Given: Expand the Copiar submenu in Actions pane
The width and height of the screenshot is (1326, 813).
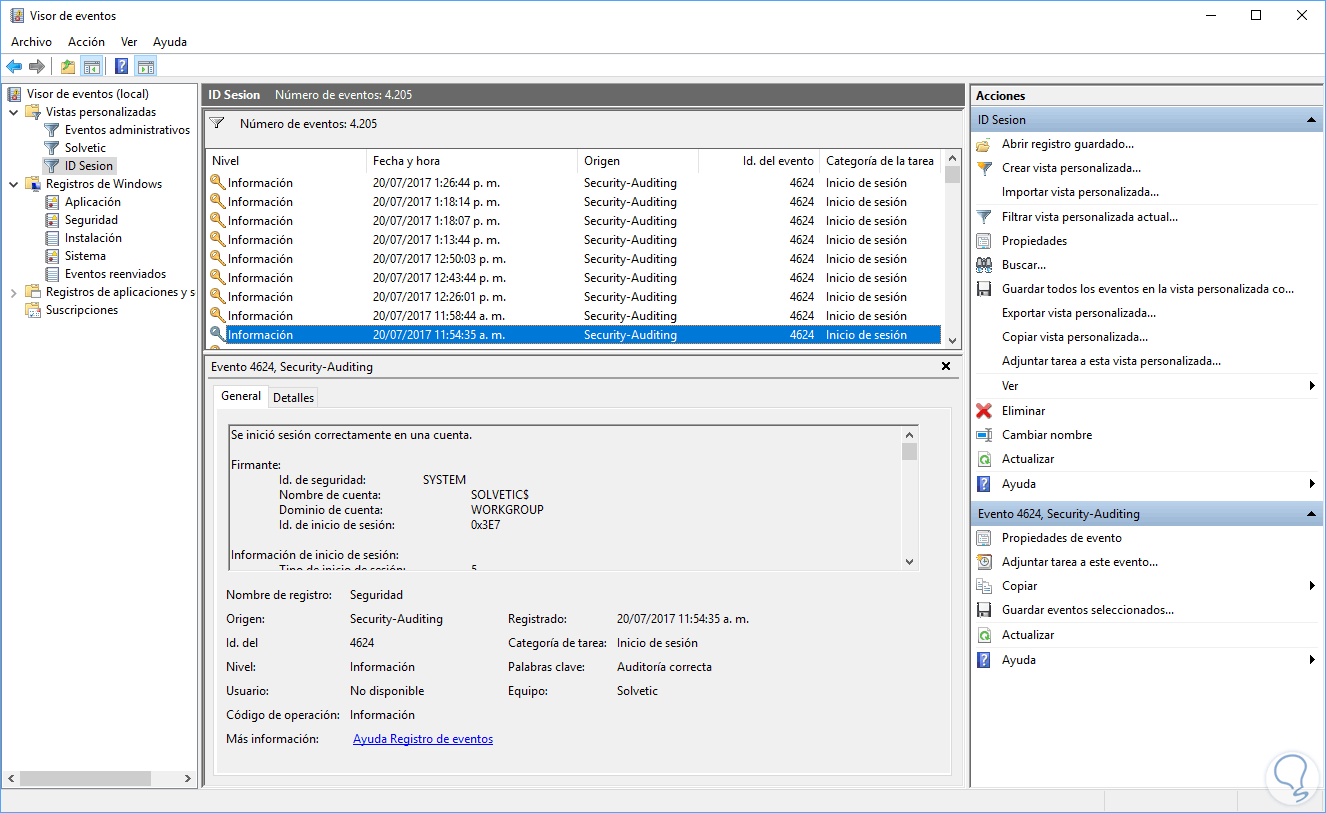Looking at the screenshot, I should click(1312, 586).
